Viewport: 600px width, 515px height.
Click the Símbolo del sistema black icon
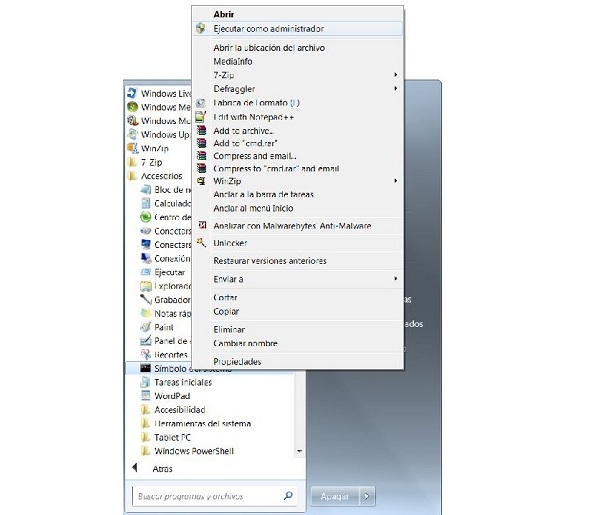145,368
